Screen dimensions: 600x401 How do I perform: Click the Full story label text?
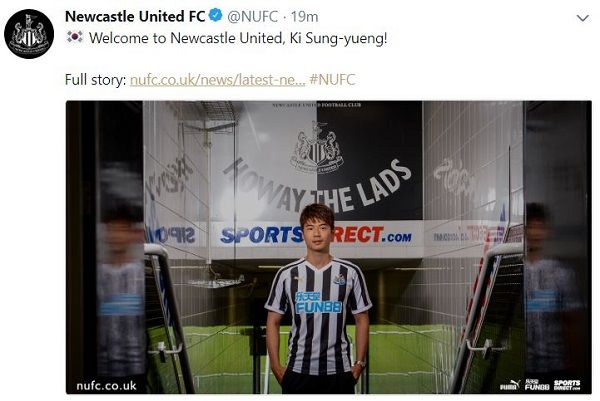95,80
